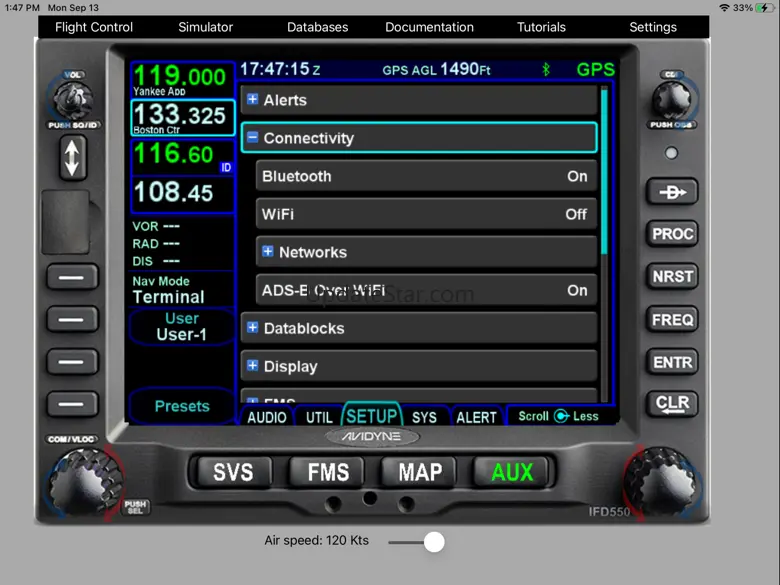Toggle the Bluetooth setting row
This screenshot has height=585, width=780.
pos(426,176)
